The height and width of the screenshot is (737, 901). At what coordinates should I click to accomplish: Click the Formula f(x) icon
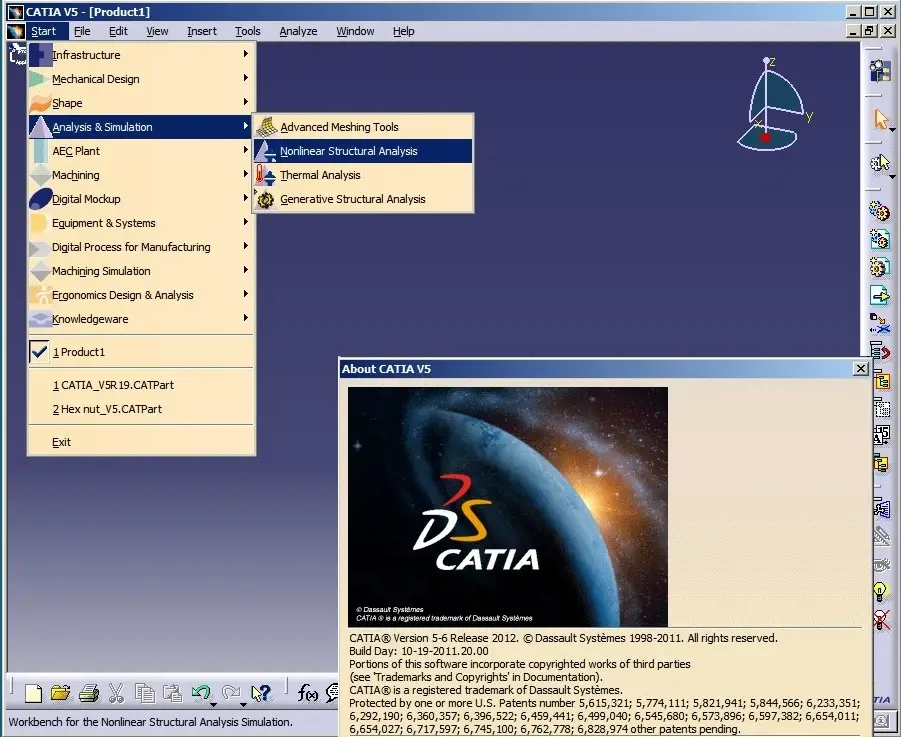coord(307,693)
